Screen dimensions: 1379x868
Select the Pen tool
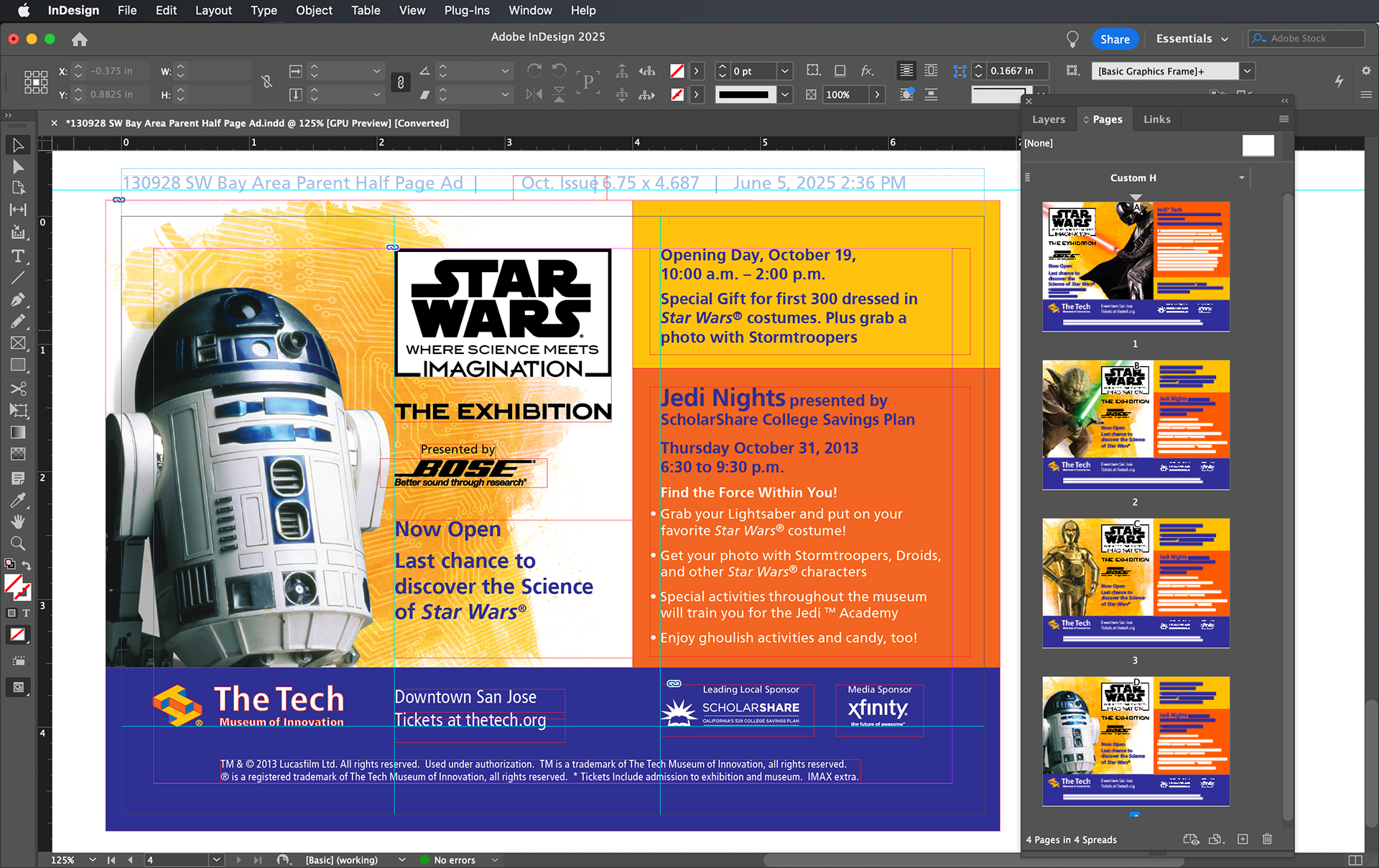[x=18, y=299]
